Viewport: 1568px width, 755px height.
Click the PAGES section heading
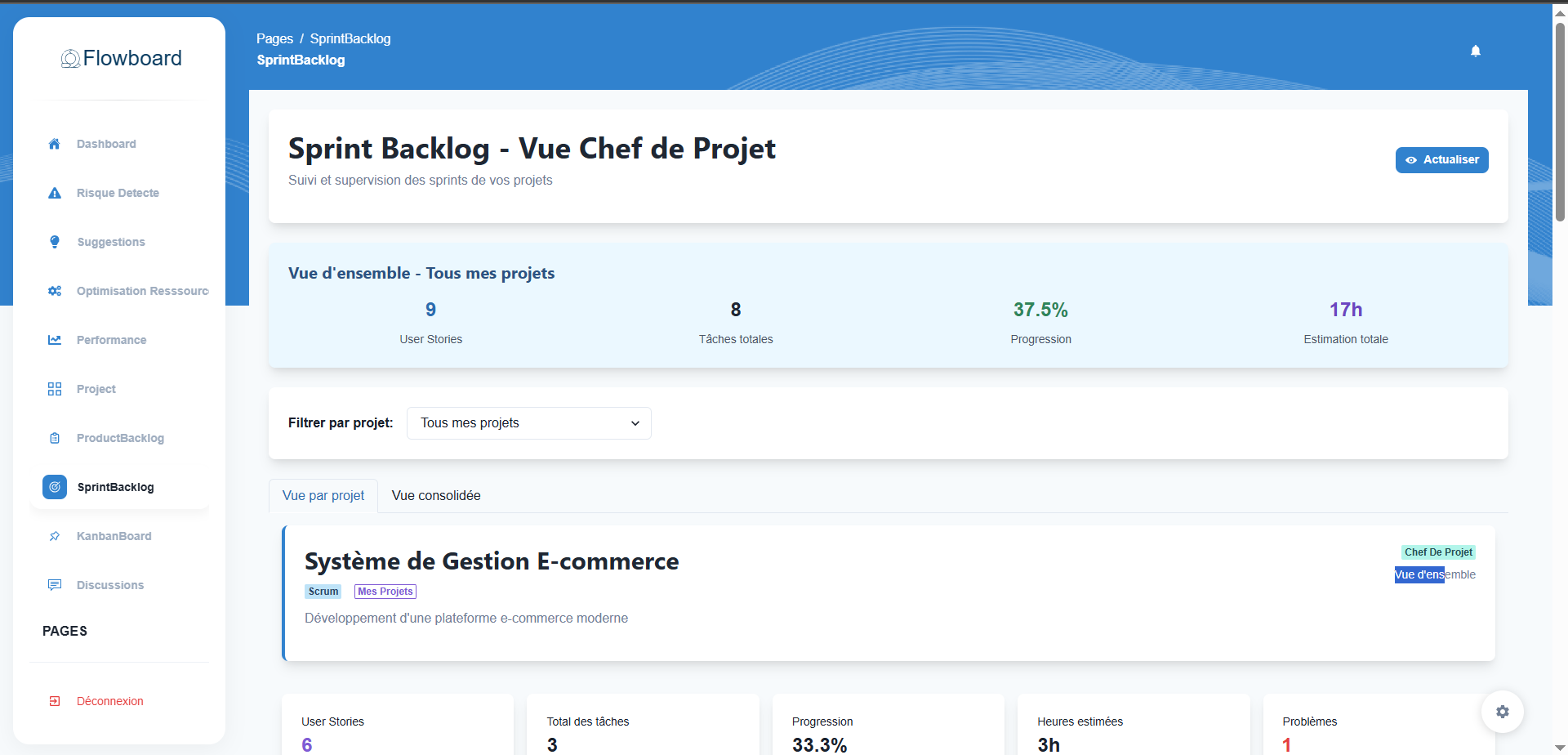[65, 631]
